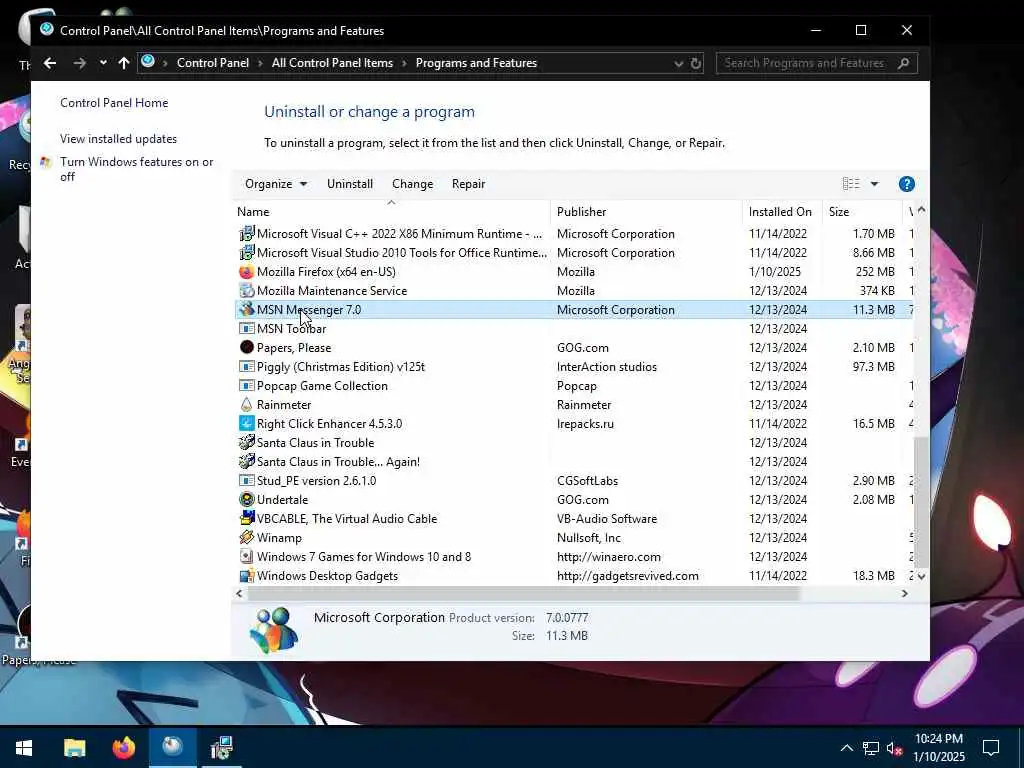Screen dimensions: 1024x768
Task: Click the http://gadgetsrevived.com publisher cell
Action: [628, 575]
